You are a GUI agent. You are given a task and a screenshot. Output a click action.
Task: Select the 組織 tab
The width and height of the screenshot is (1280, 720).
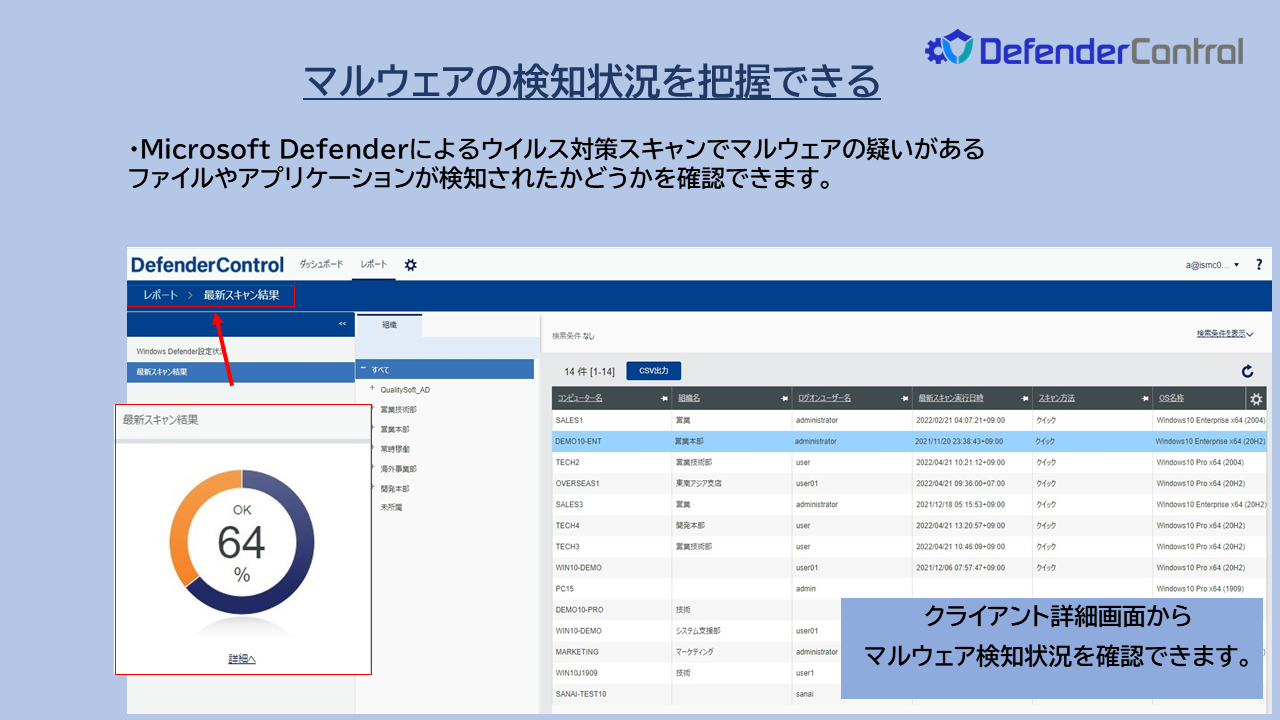click(390, 325)
